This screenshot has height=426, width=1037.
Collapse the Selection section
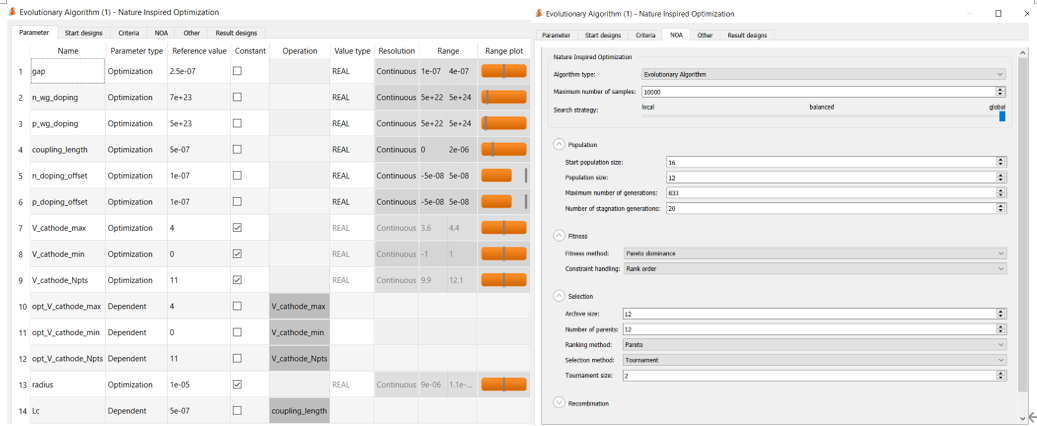tap(559, 296)
